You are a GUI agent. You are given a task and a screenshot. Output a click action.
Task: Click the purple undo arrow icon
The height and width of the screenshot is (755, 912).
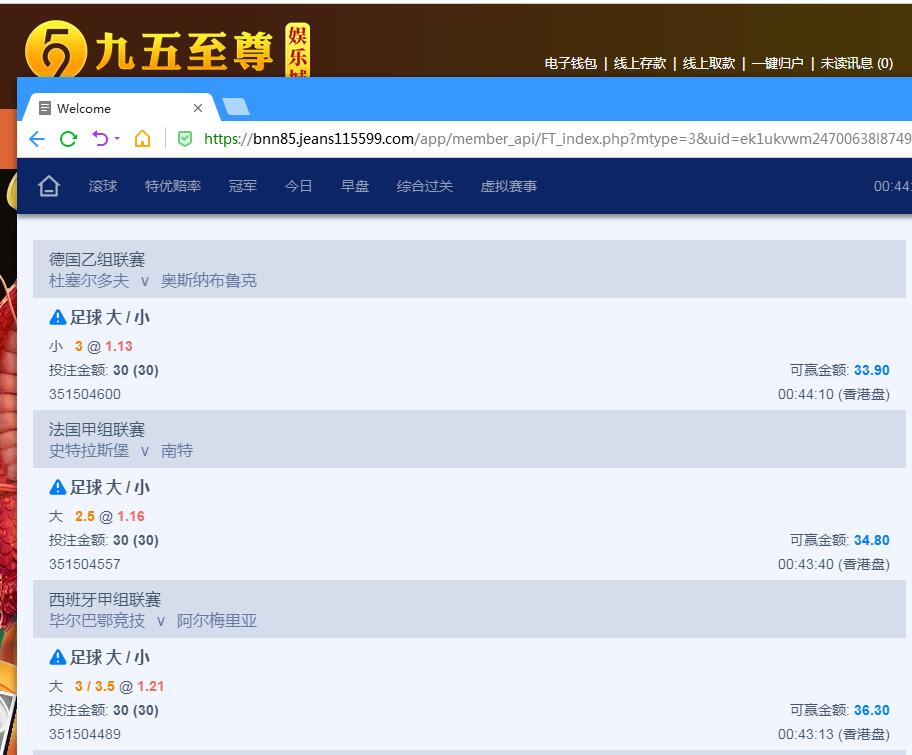[100, 138]
